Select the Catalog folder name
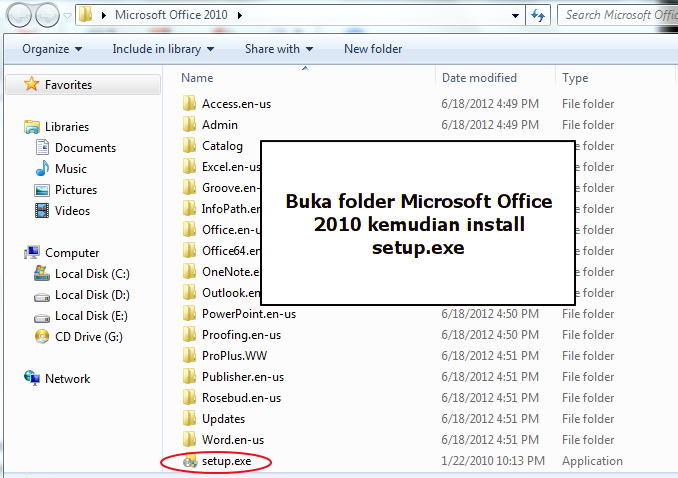678x478 pixels. [222, 146]
